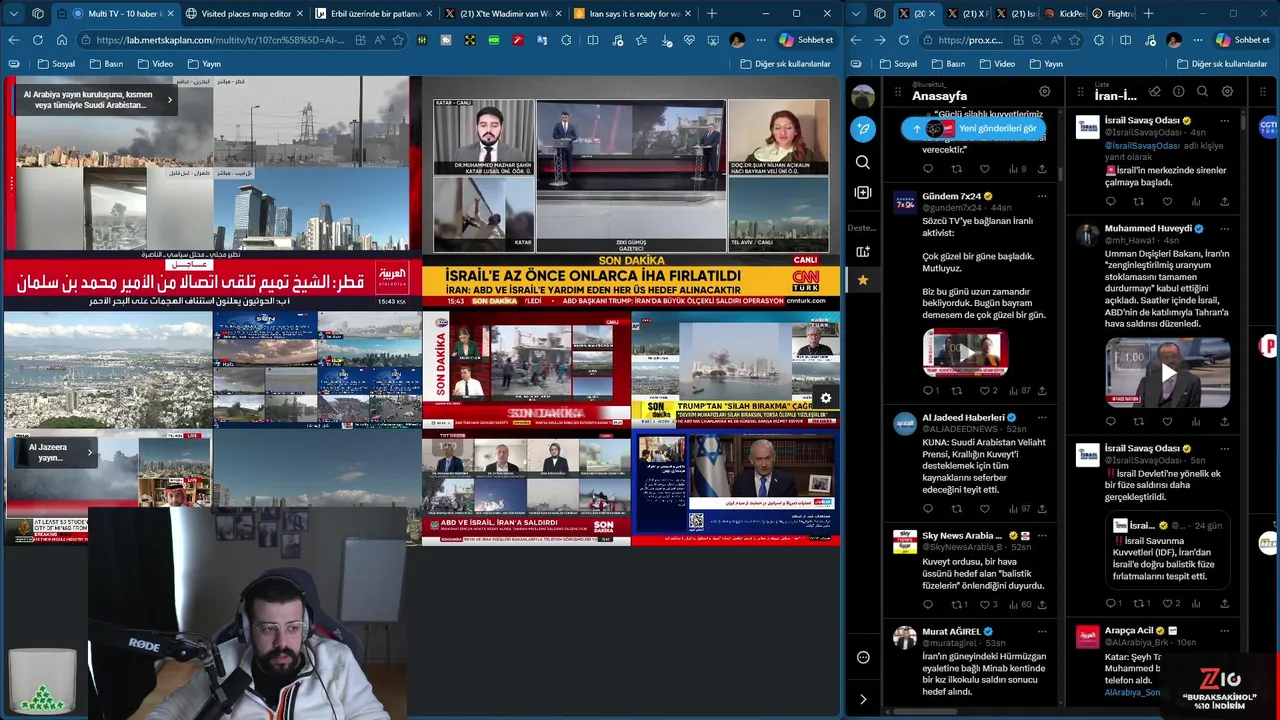Play the Muhammed Huveydi post video

tap(1168, 373)
